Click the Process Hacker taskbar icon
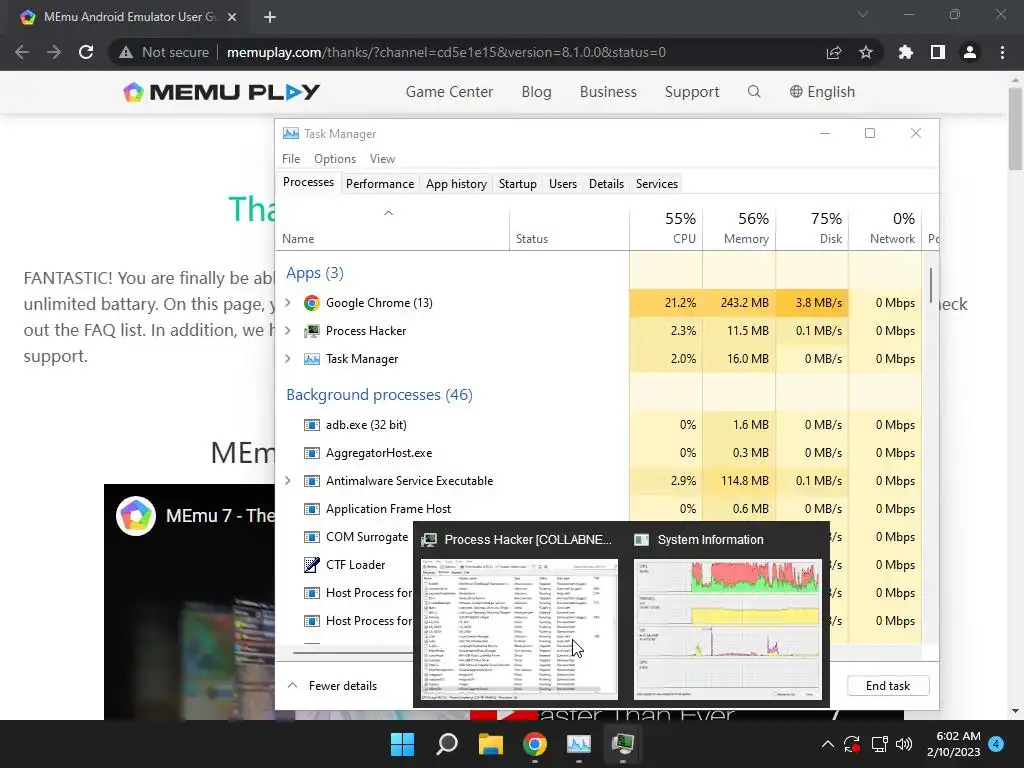Screen dimensions: 1024x768 pyautogui.click(x=623, y=744)
